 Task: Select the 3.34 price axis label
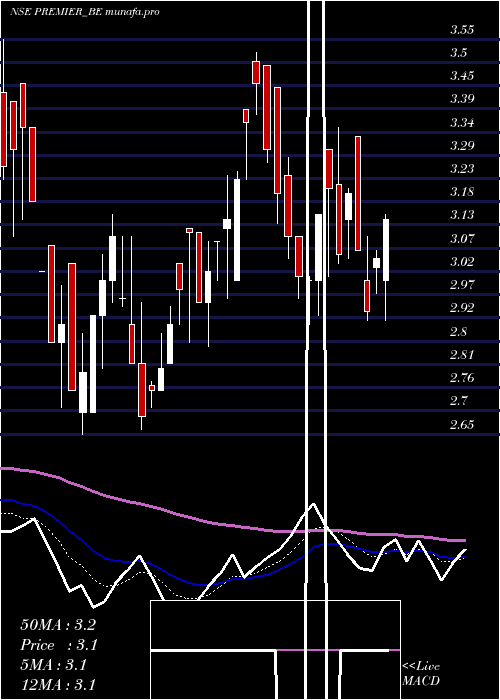point(462,122)
